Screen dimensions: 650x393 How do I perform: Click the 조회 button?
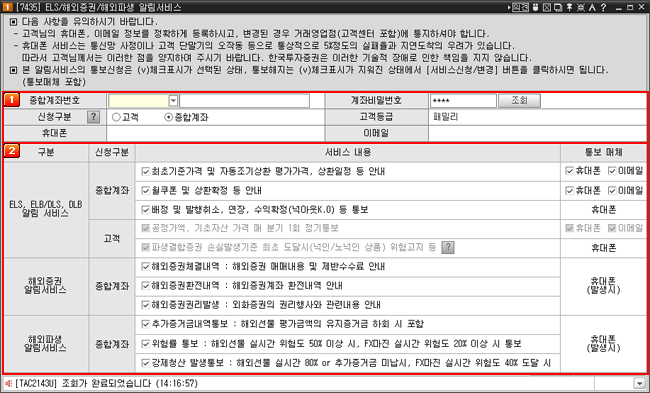tap(519, 101)
